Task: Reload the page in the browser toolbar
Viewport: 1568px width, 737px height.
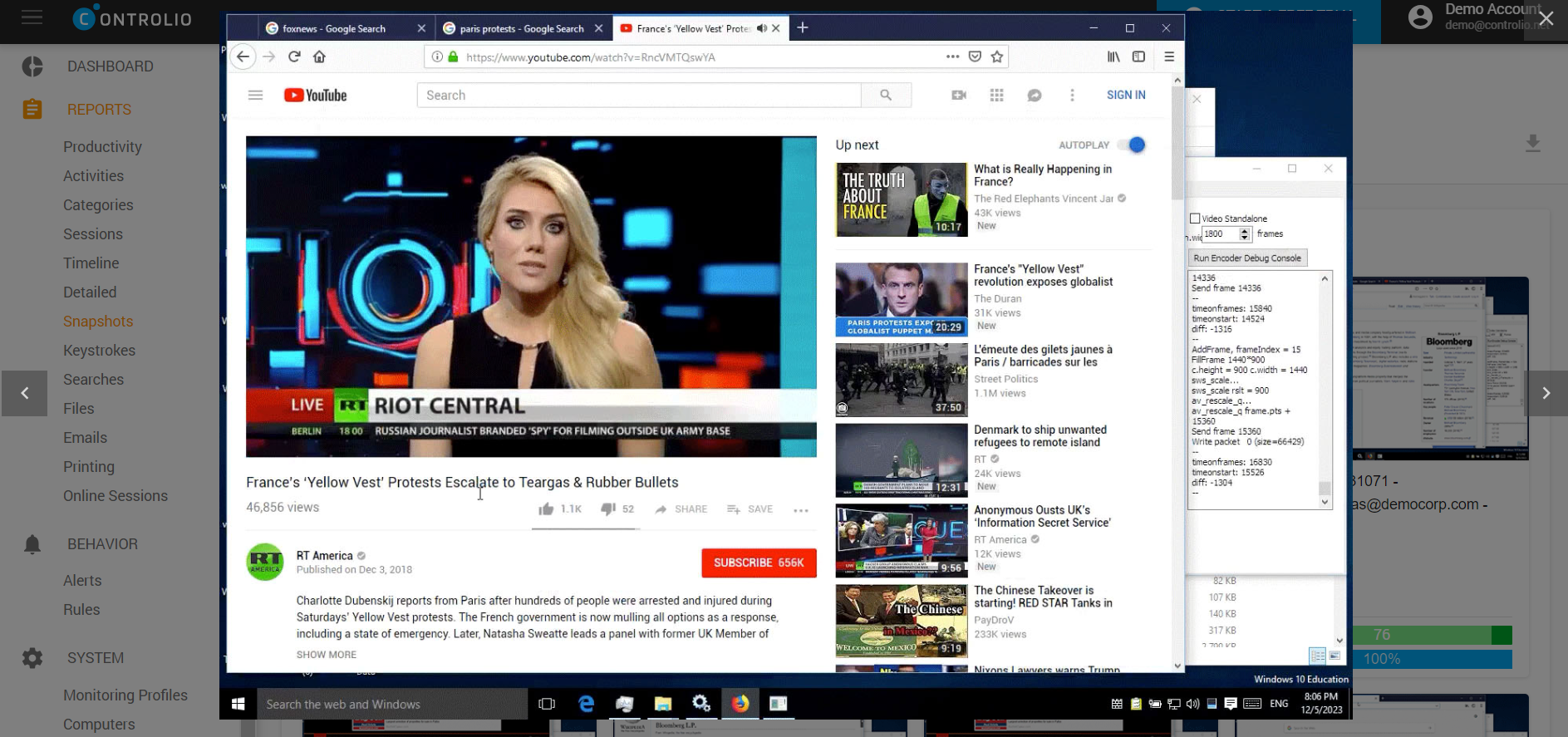Action: 294,57
